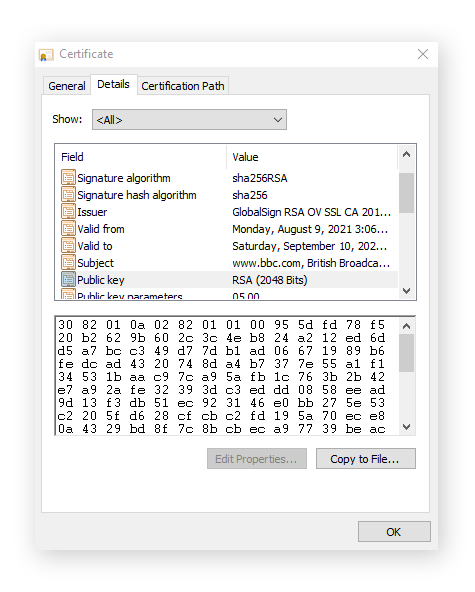
Task: Click the field list scroll down arrow
Action: (406, 291)
